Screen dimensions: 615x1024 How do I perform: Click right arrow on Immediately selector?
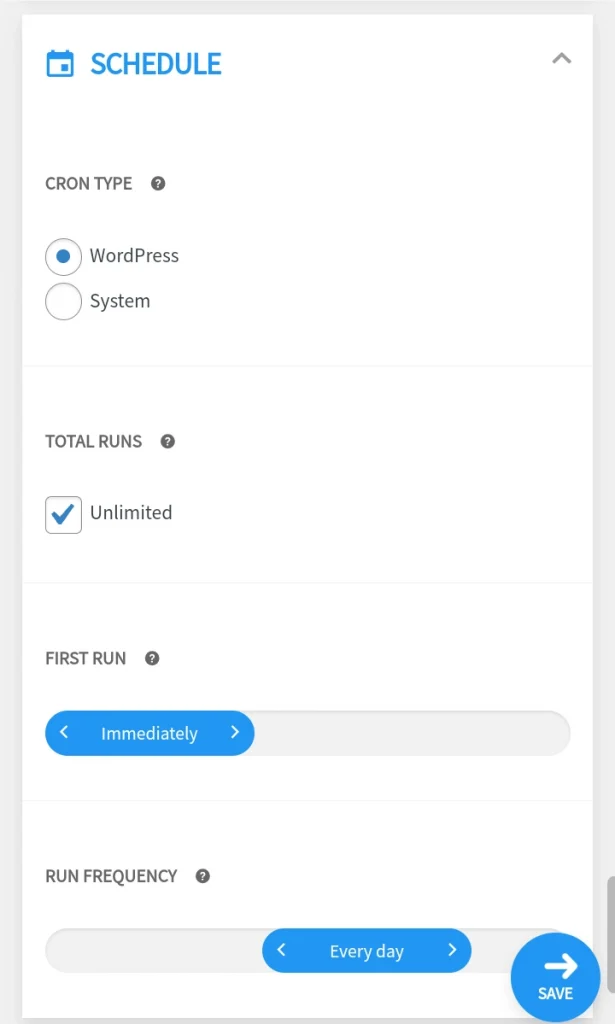235,732
